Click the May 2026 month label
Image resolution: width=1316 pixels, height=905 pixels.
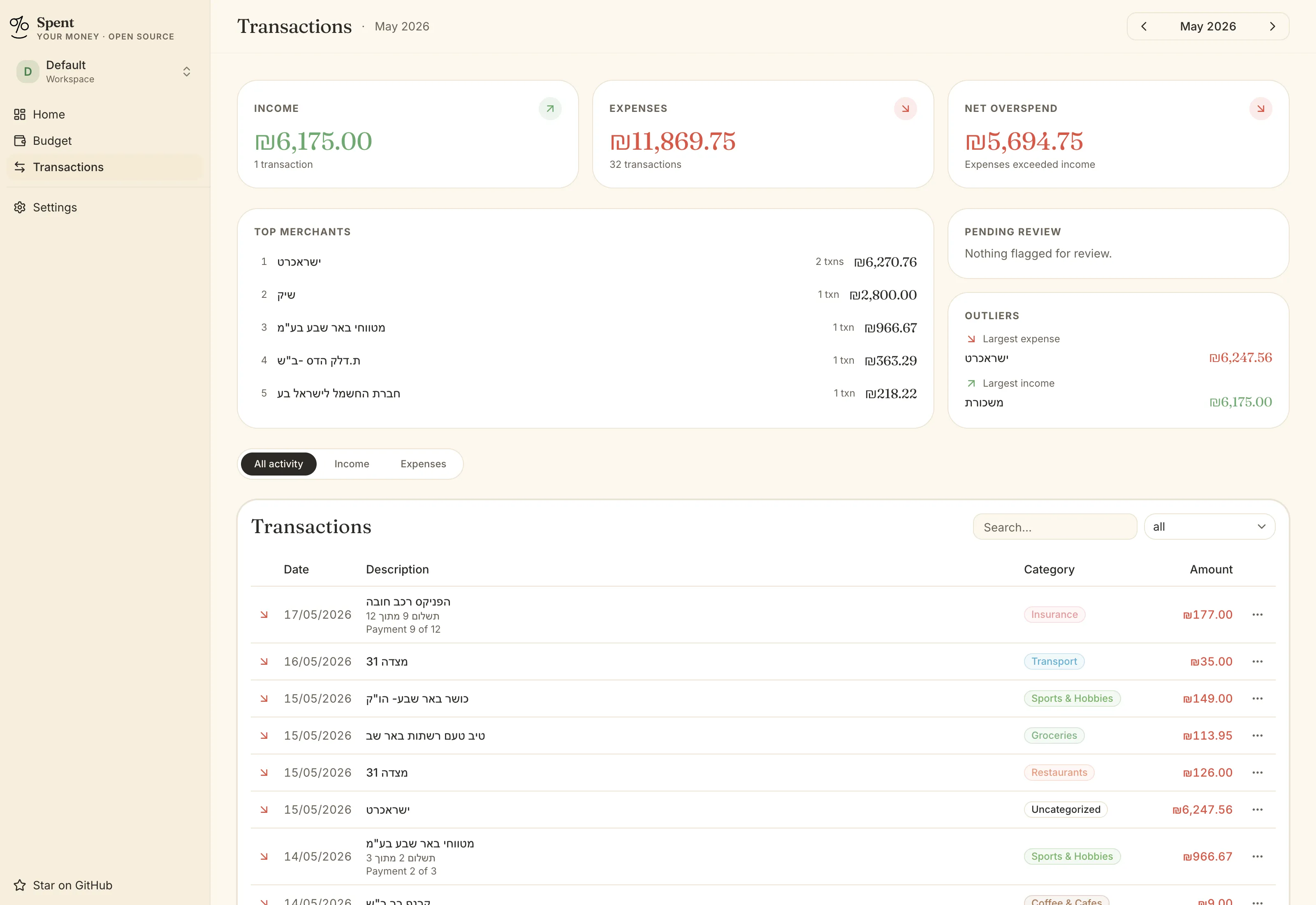1208,27
